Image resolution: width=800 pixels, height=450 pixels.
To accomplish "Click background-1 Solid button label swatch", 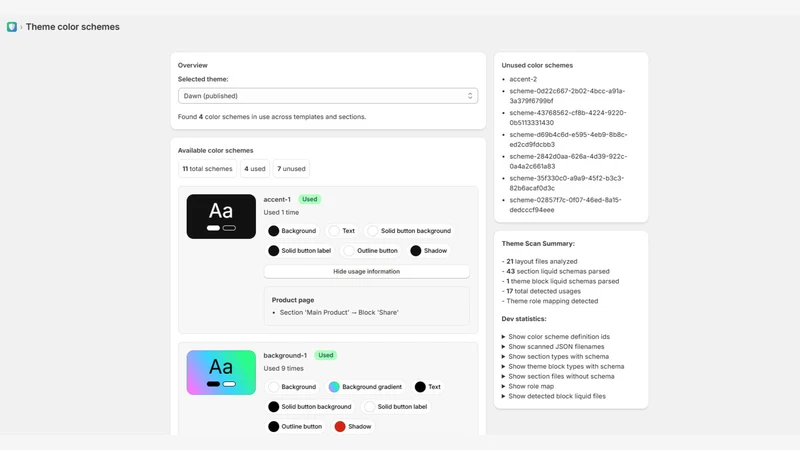I will (369, 407).
